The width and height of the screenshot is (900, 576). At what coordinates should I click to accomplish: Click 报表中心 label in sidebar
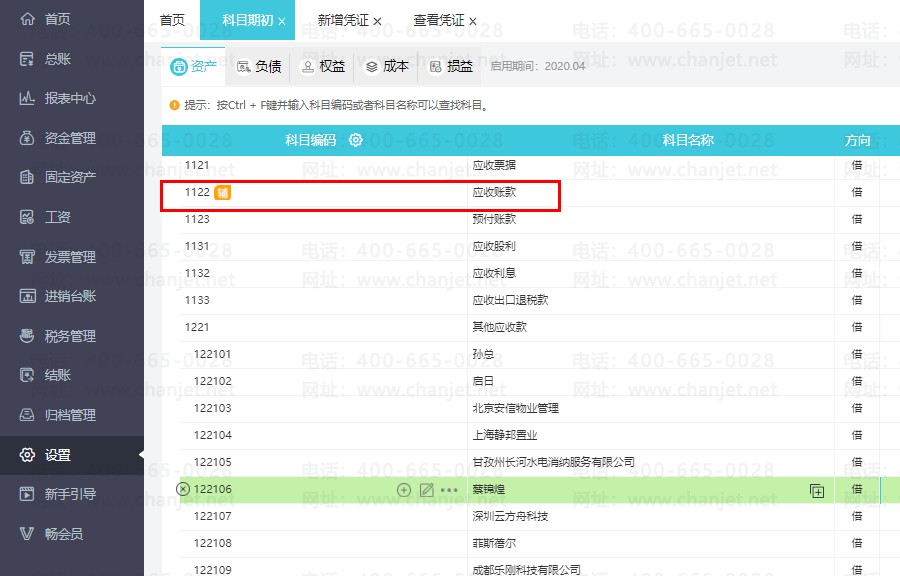pos(70,98)
